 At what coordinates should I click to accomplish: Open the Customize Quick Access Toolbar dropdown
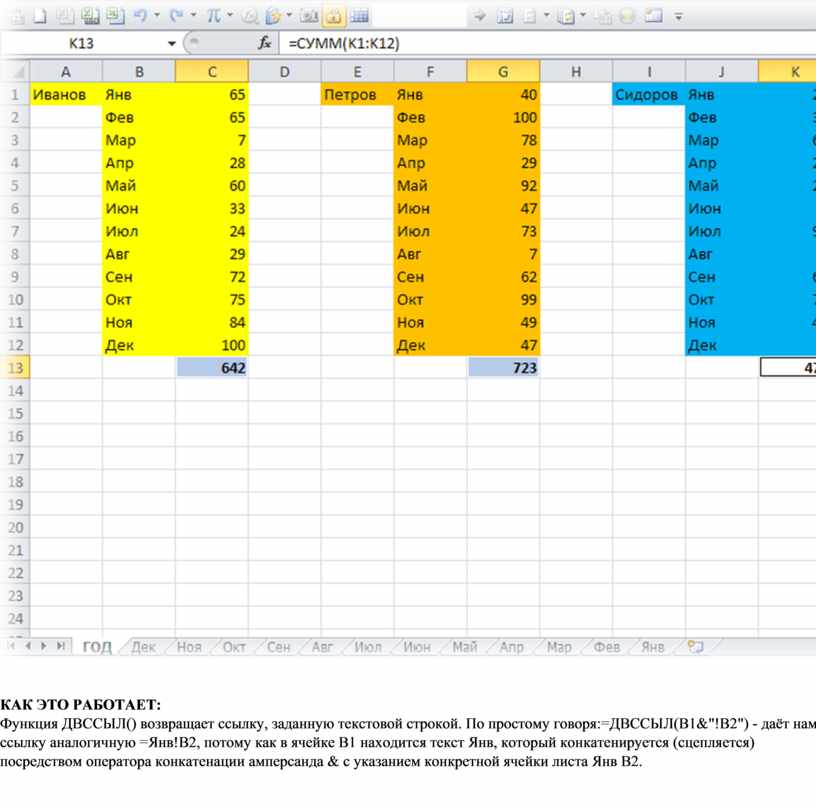click(x=680, y=16)
